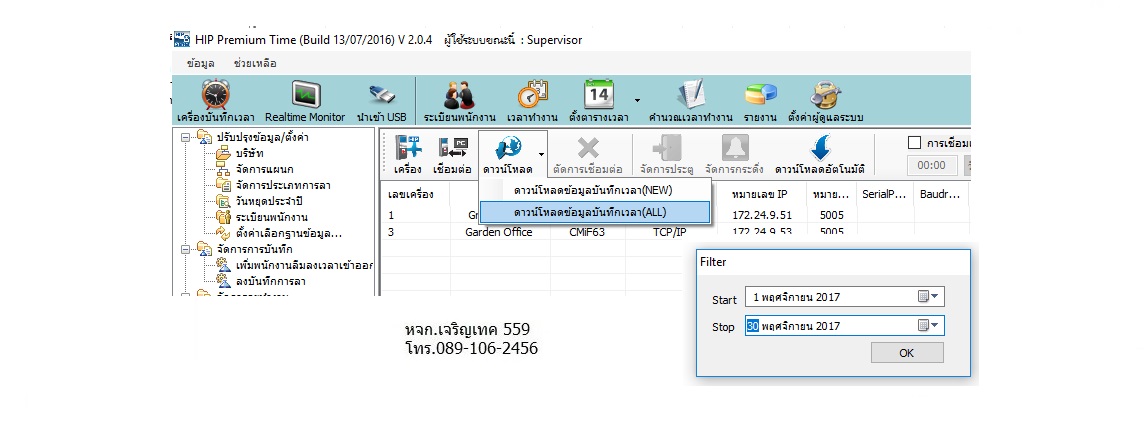Click the 00:00 time field
1144x422 pixels.
[x=932, y=166]
